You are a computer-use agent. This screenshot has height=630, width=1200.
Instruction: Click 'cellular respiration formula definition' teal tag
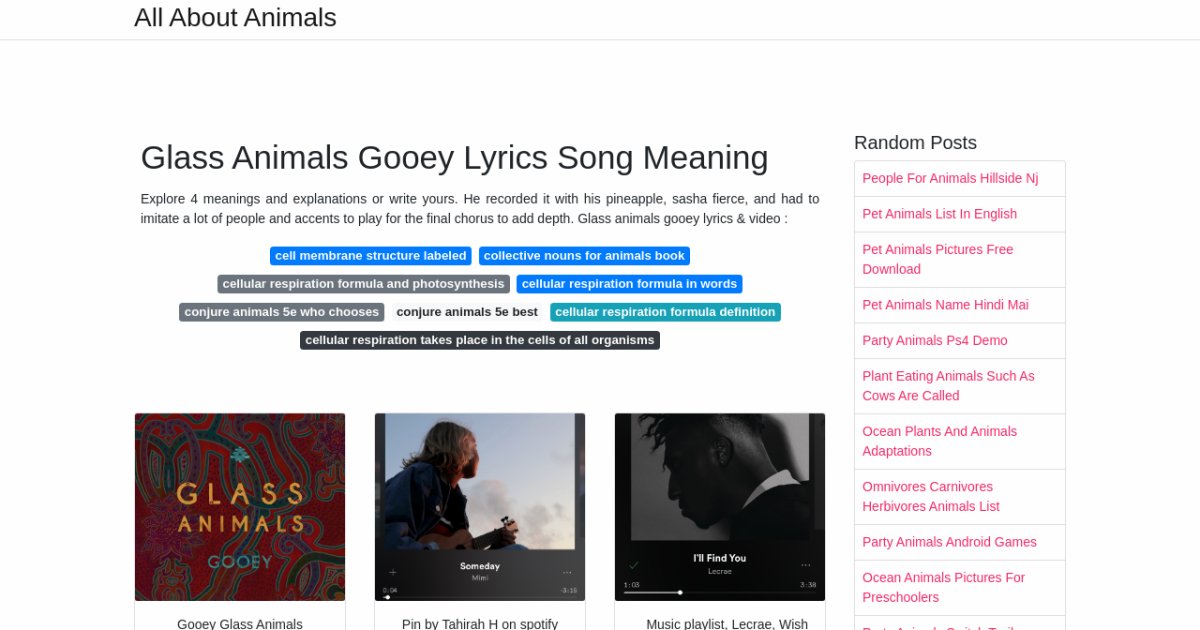pyautogui.click(x=665, y=312)
